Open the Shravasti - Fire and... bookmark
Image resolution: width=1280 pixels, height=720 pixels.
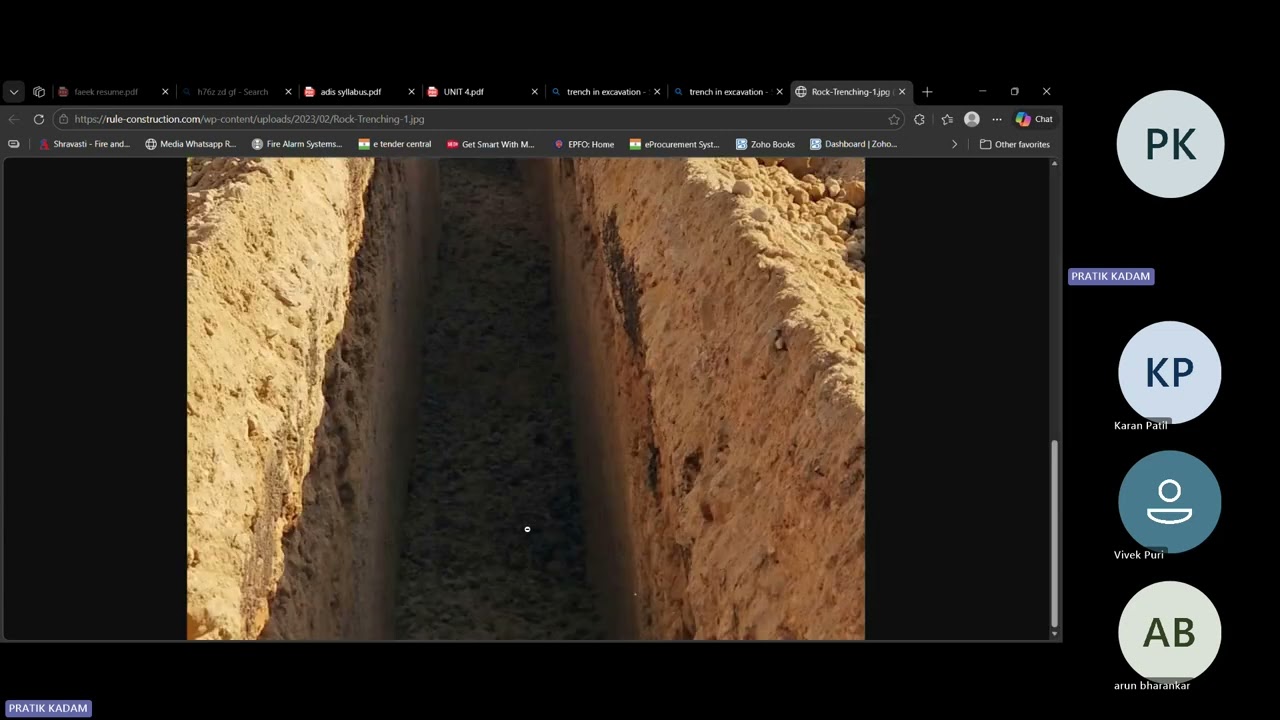(84, 144)
